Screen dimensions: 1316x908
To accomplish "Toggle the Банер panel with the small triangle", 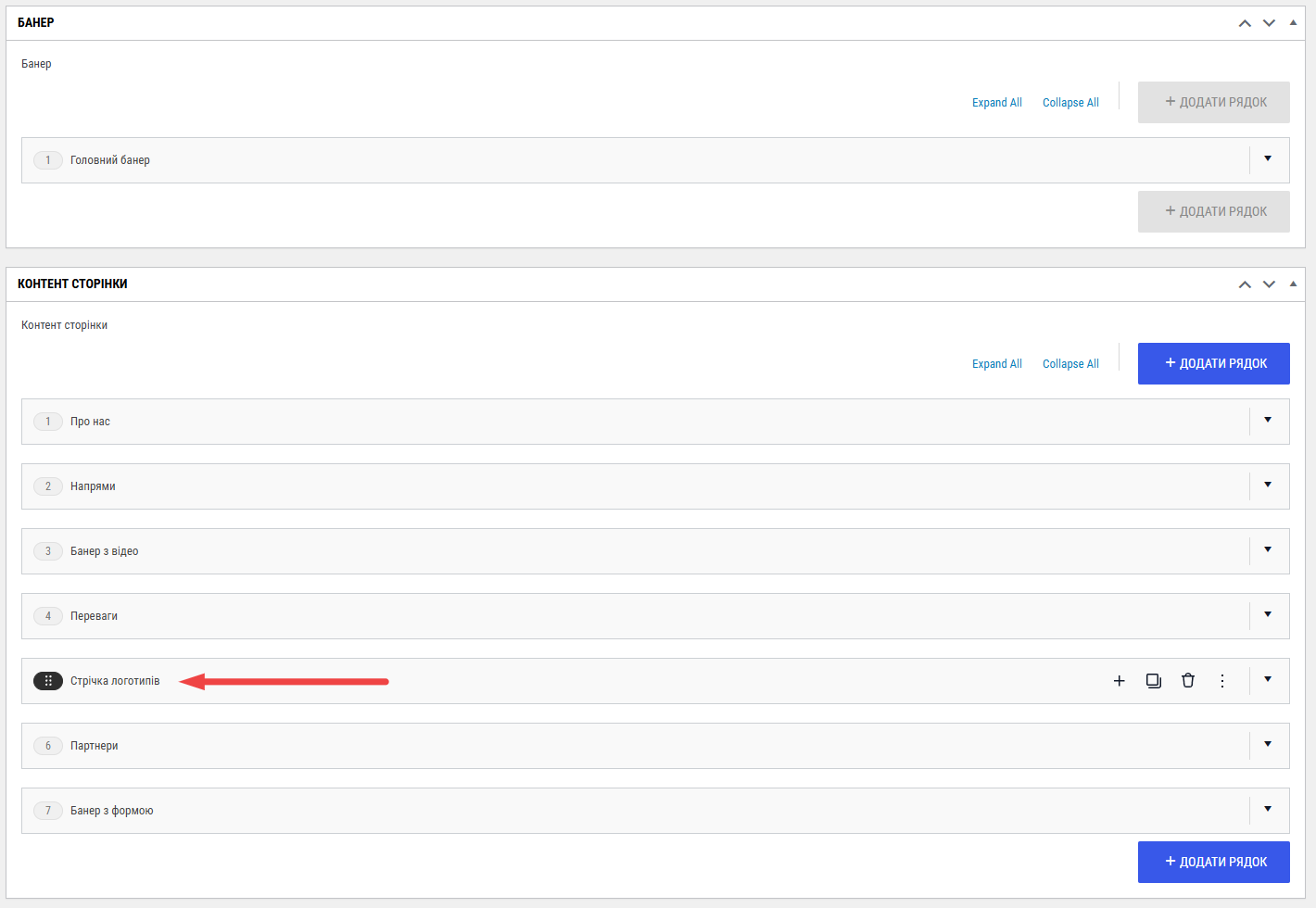I will click(1293, 22).
